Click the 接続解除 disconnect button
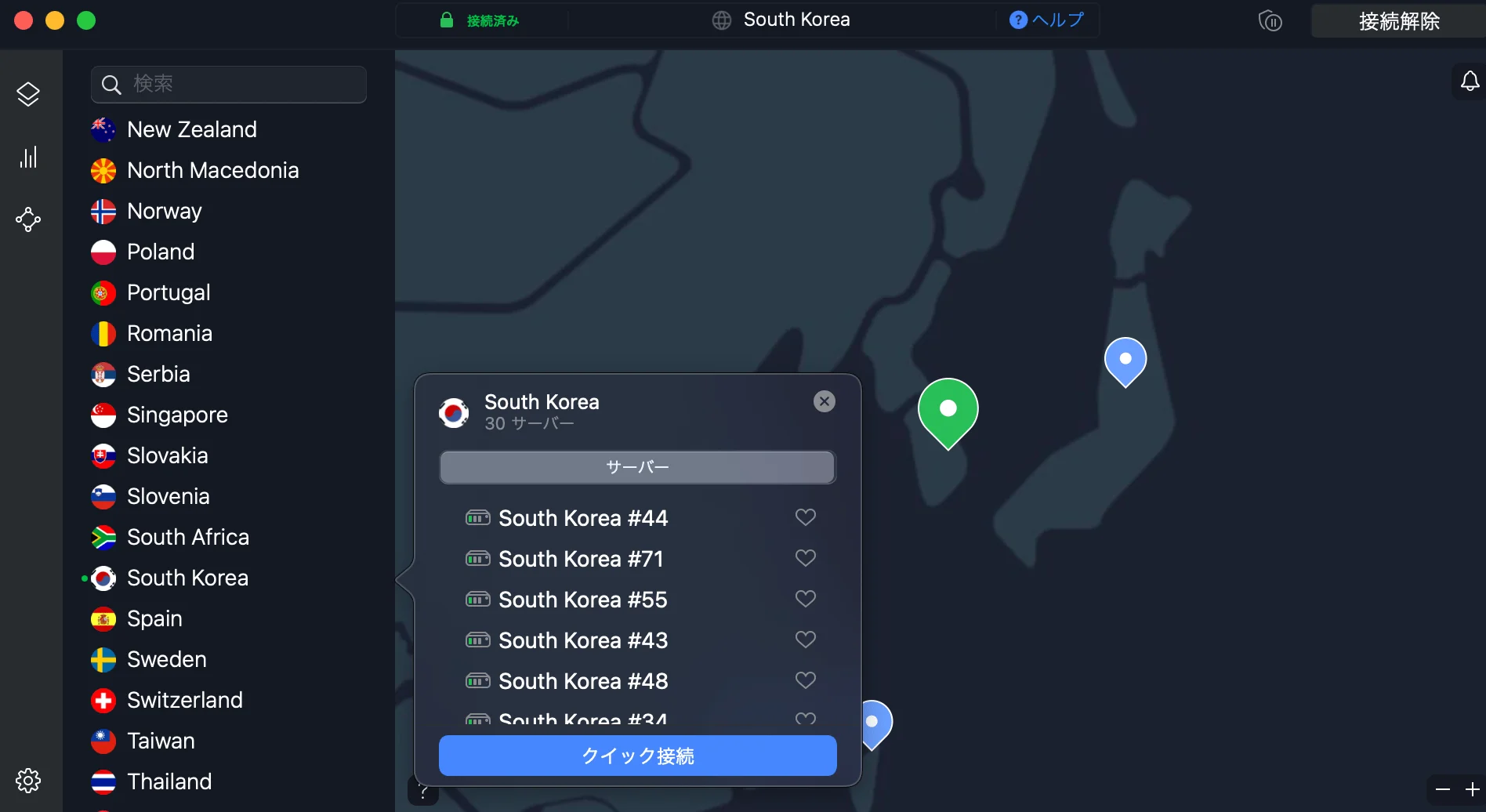The height and width of the screenshot is (812, 1486). [x=1399, y=21]
